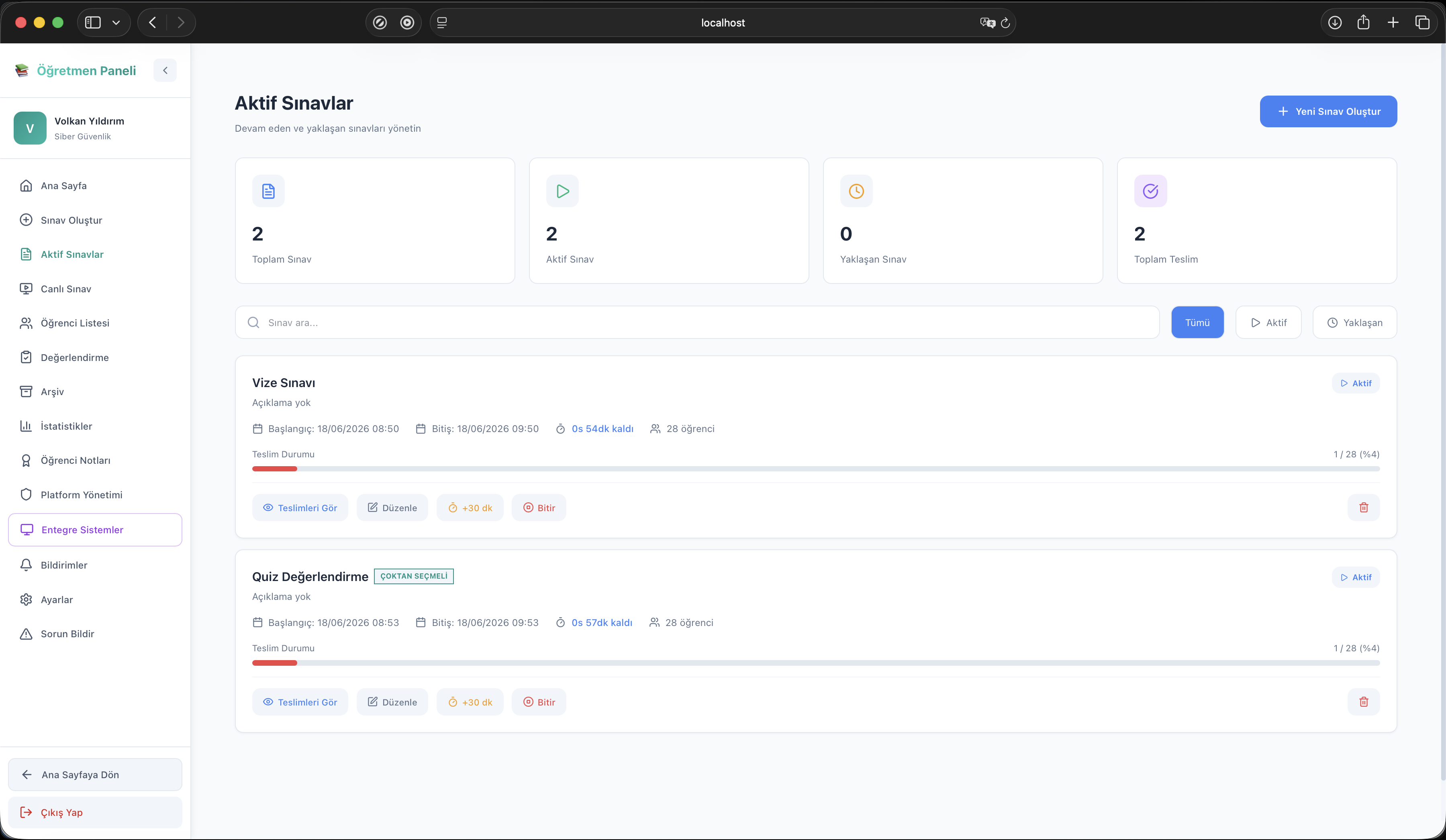1446x840 pixels.
Task: Click the Entegre Sistemler monitor icon
Action: tap(27, 530)
